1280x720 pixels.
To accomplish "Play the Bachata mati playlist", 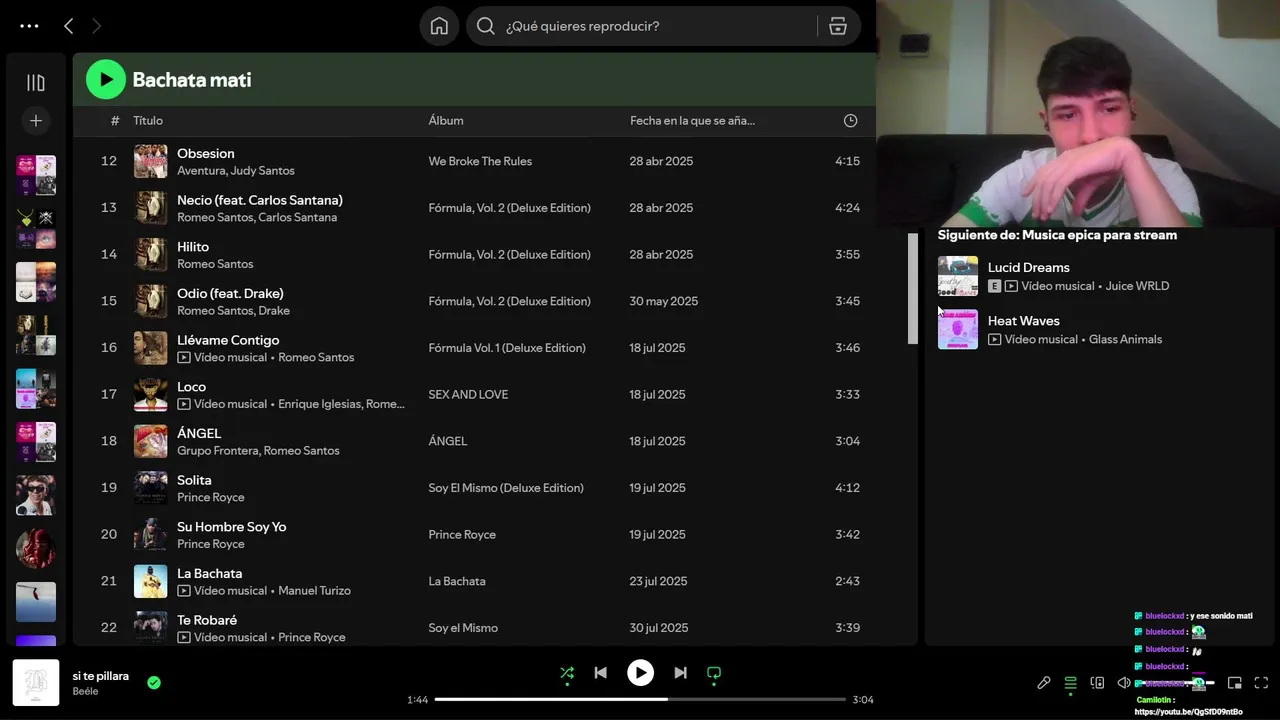I will coord(106,80).
